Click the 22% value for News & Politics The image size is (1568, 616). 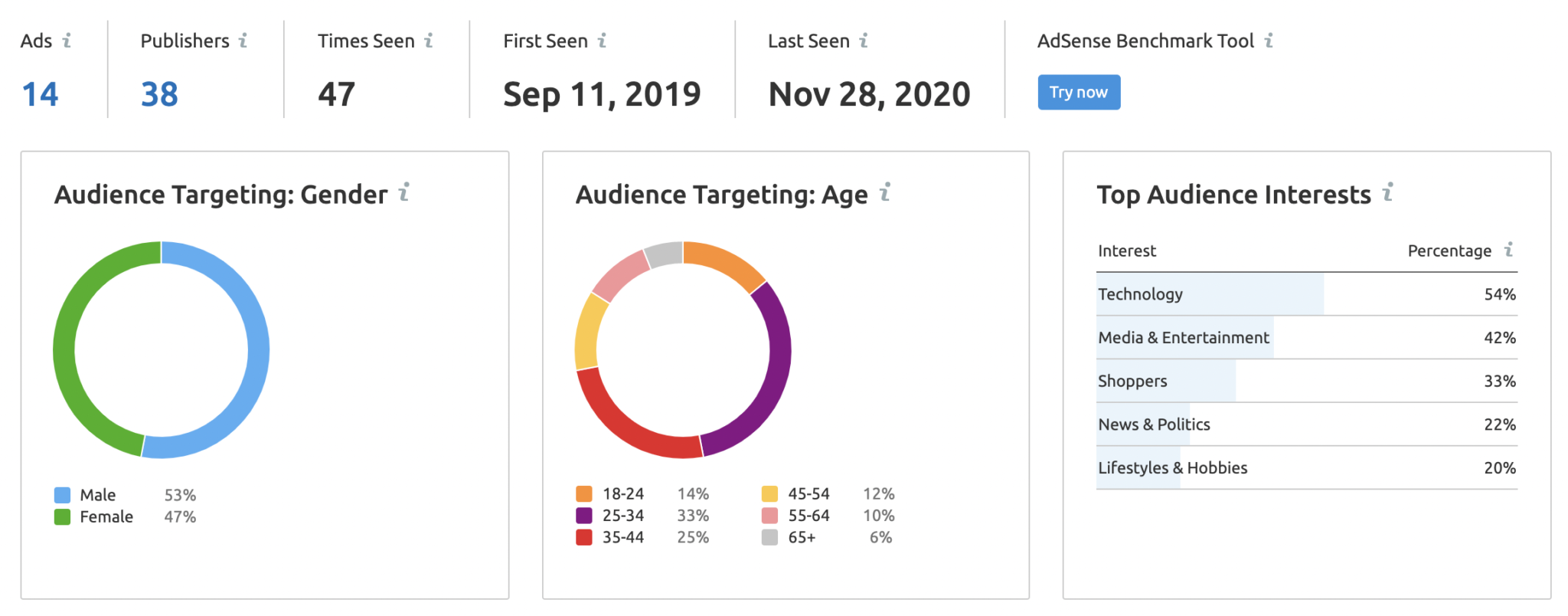[x=1500, y=424]
